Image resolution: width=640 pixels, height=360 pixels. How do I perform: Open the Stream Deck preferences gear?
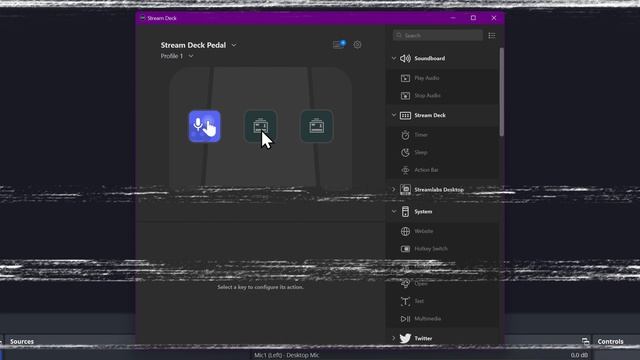click(x=357, y=44)
